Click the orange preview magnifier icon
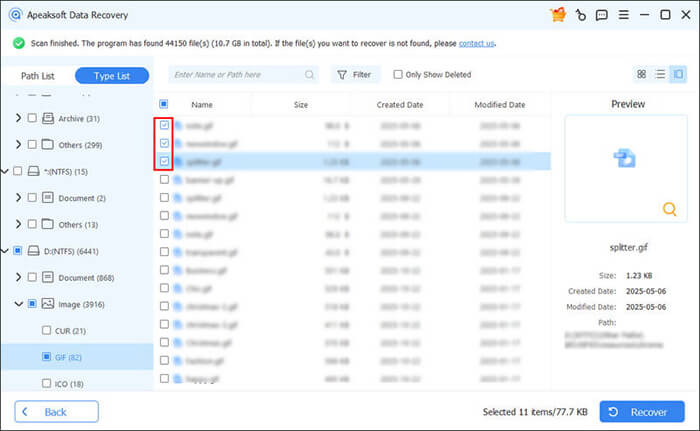The height and width of the screenshot is (431, 700). pyautogui.click(x=669, y=209)
